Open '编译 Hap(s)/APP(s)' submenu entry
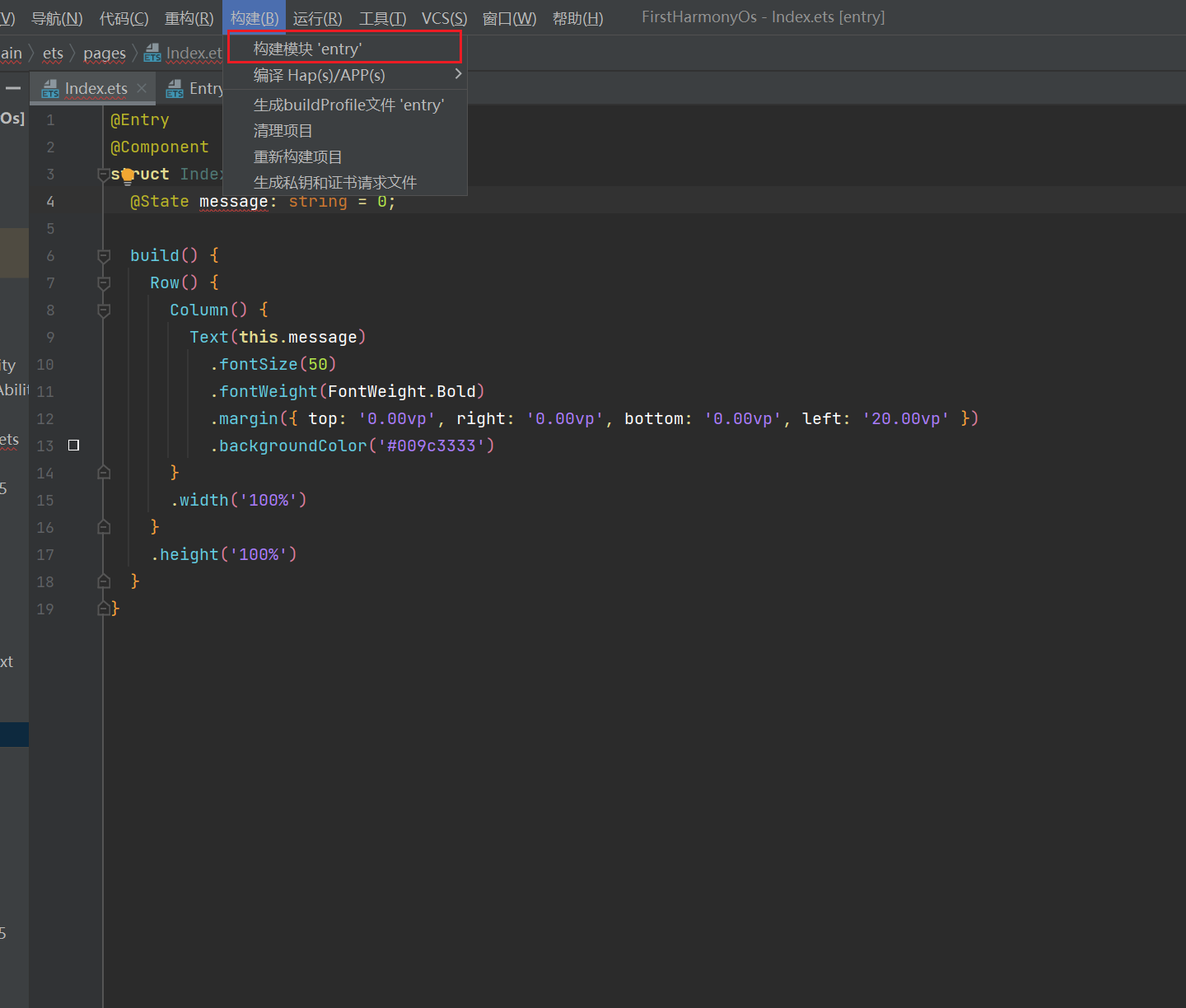The height and width of the screenshot is (1008, 1186). pos(344,75)
